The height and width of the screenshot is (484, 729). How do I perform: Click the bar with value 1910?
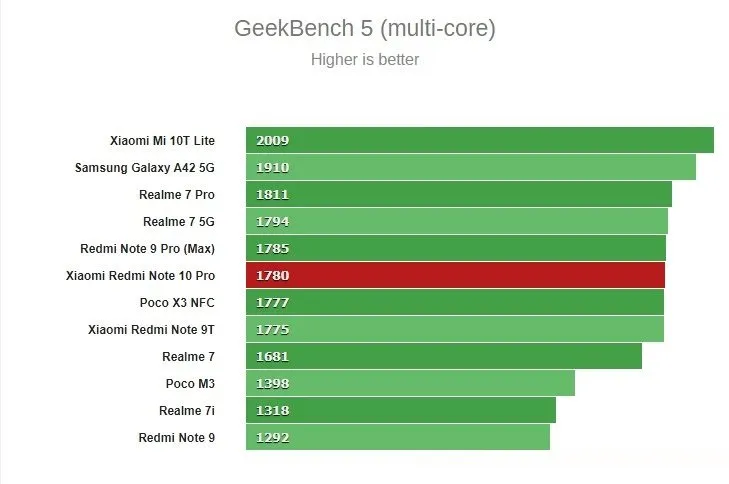coord(470,168)
